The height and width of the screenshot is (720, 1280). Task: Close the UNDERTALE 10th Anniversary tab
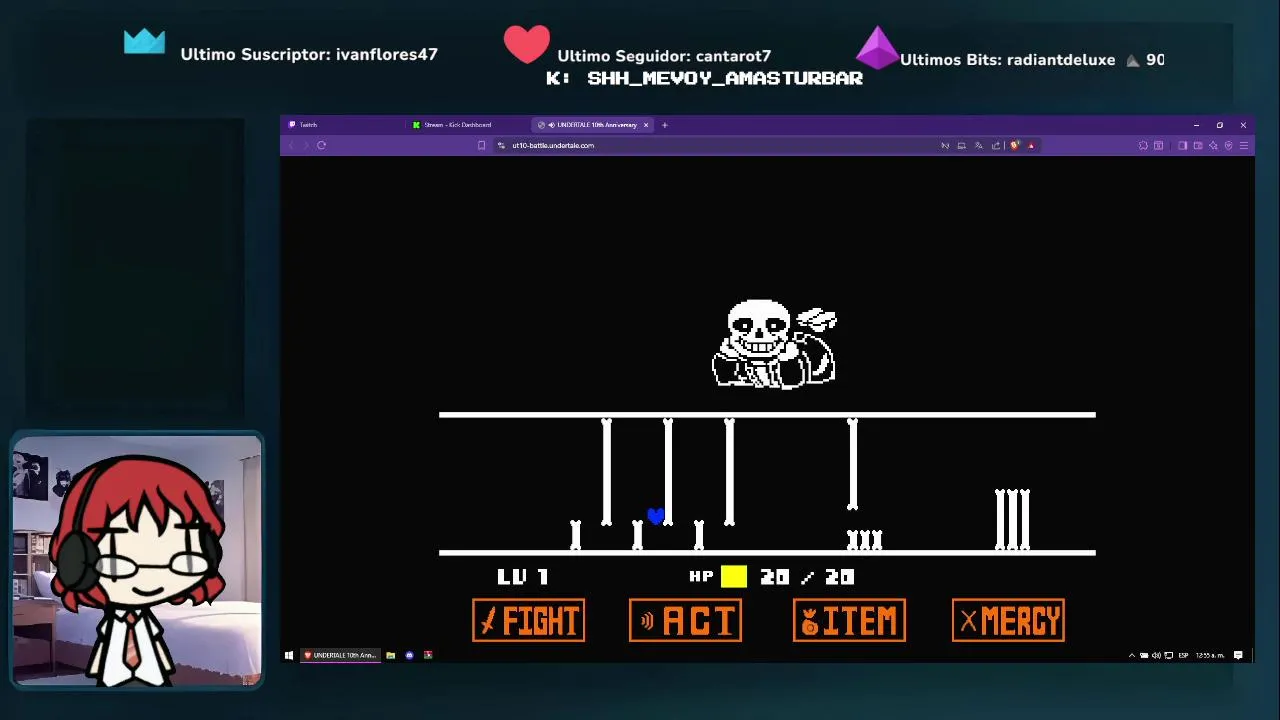pos(646,125)
